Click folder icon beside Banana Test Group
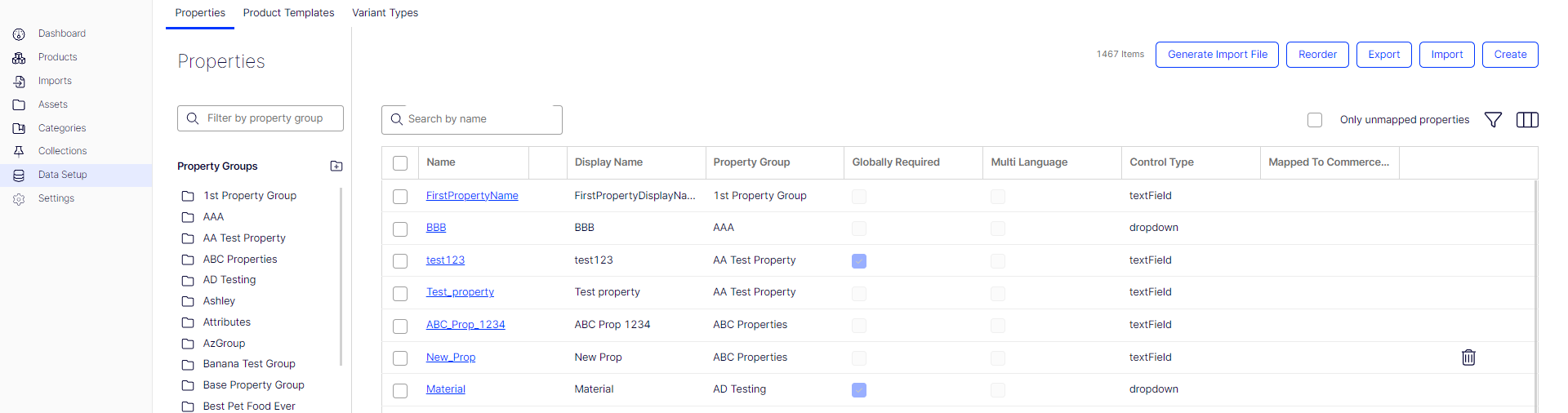The width and height of the screenshot is (1568, 413). 188,364
